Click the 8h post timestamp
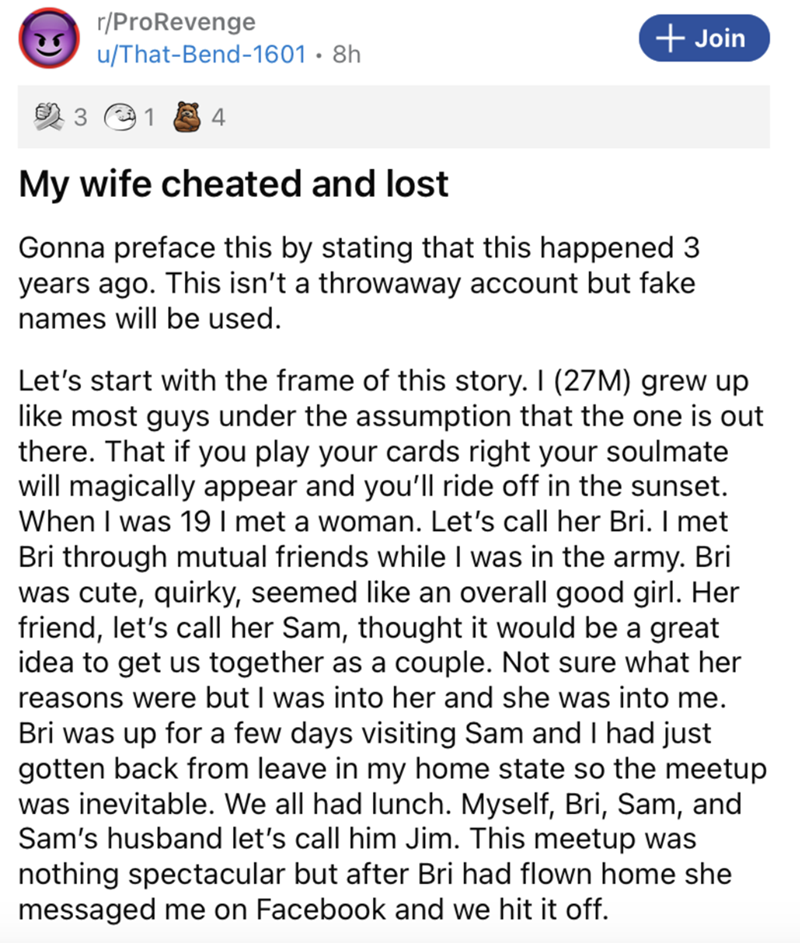 (x=346, y=54)
